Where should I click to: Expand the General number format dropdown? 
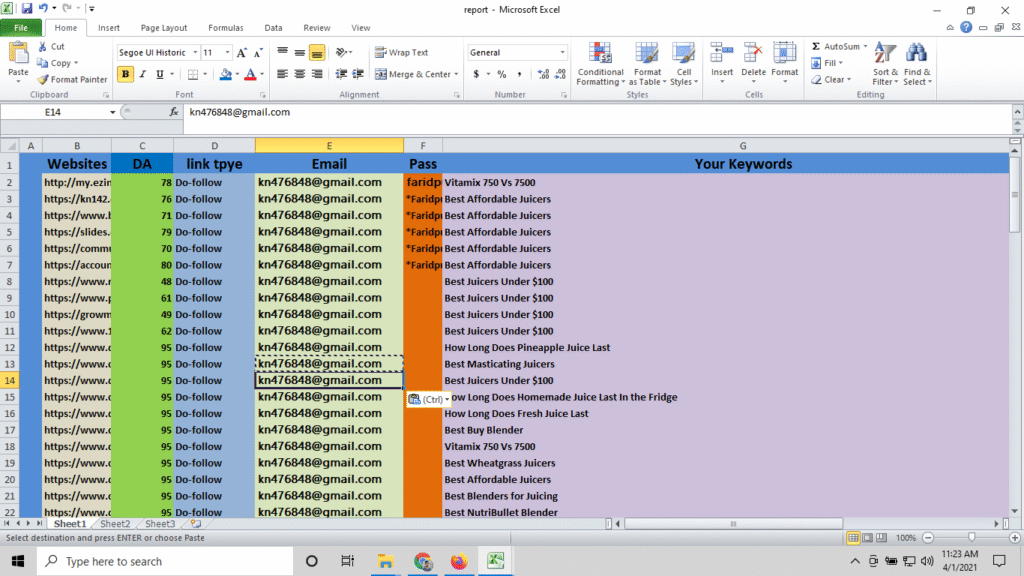pos(562,52)
